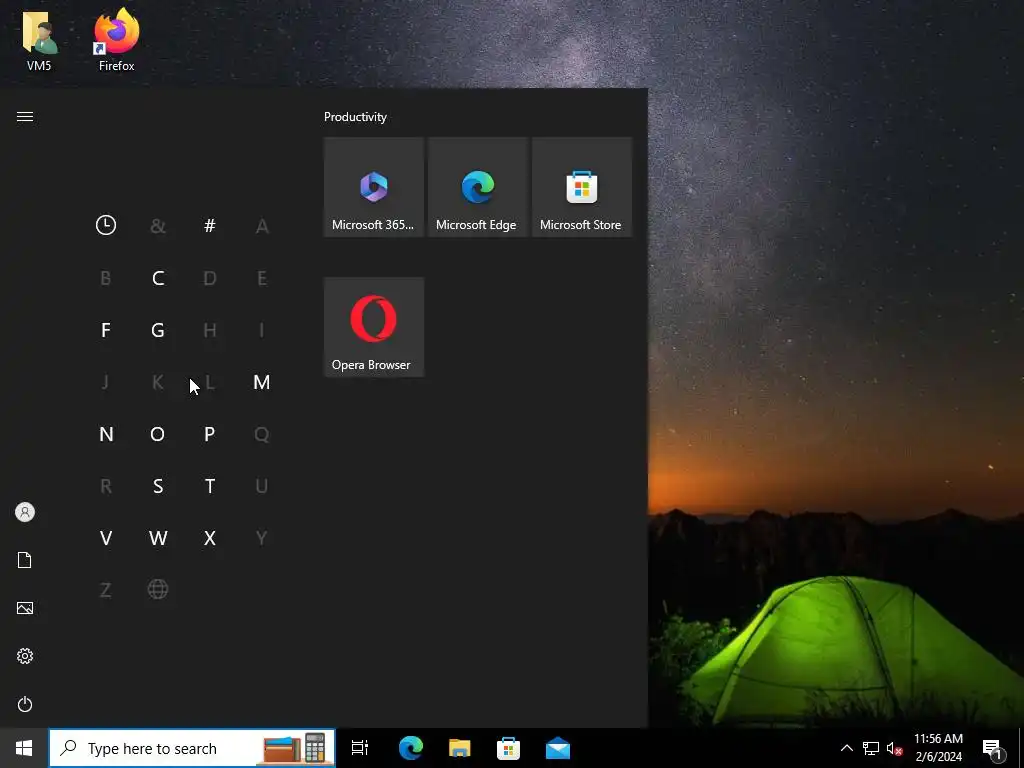Jump to apps starting with O
The width and height of the screenshot is (1024, 768).
click(x=158, y=434)
